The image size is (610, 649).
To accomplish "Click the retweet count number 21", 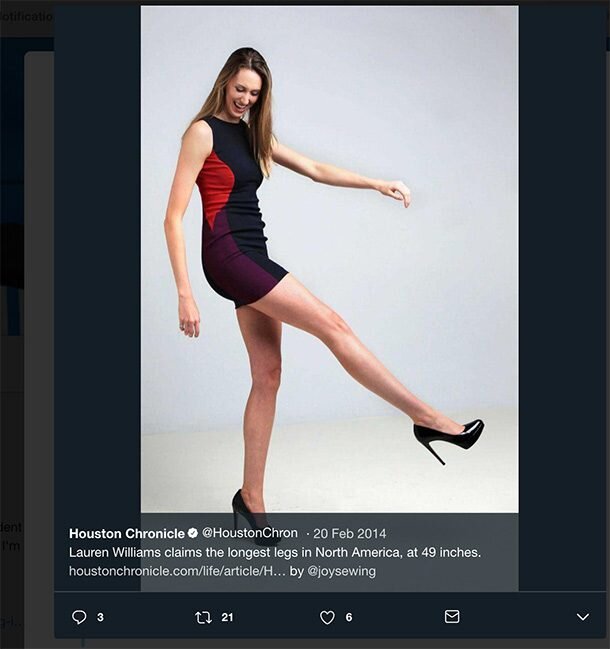I will [227, 618].
